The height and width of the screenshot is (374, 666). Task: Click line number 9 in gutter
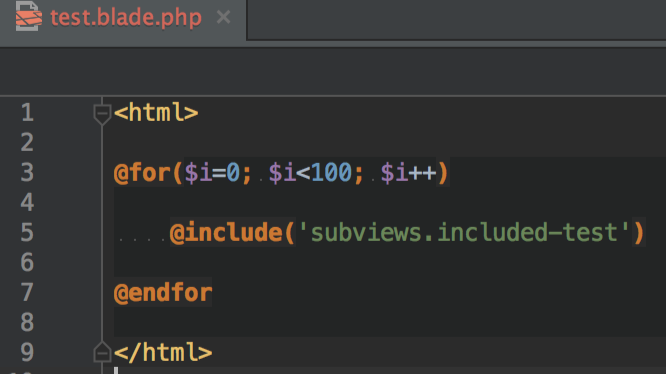coord(27,352)
